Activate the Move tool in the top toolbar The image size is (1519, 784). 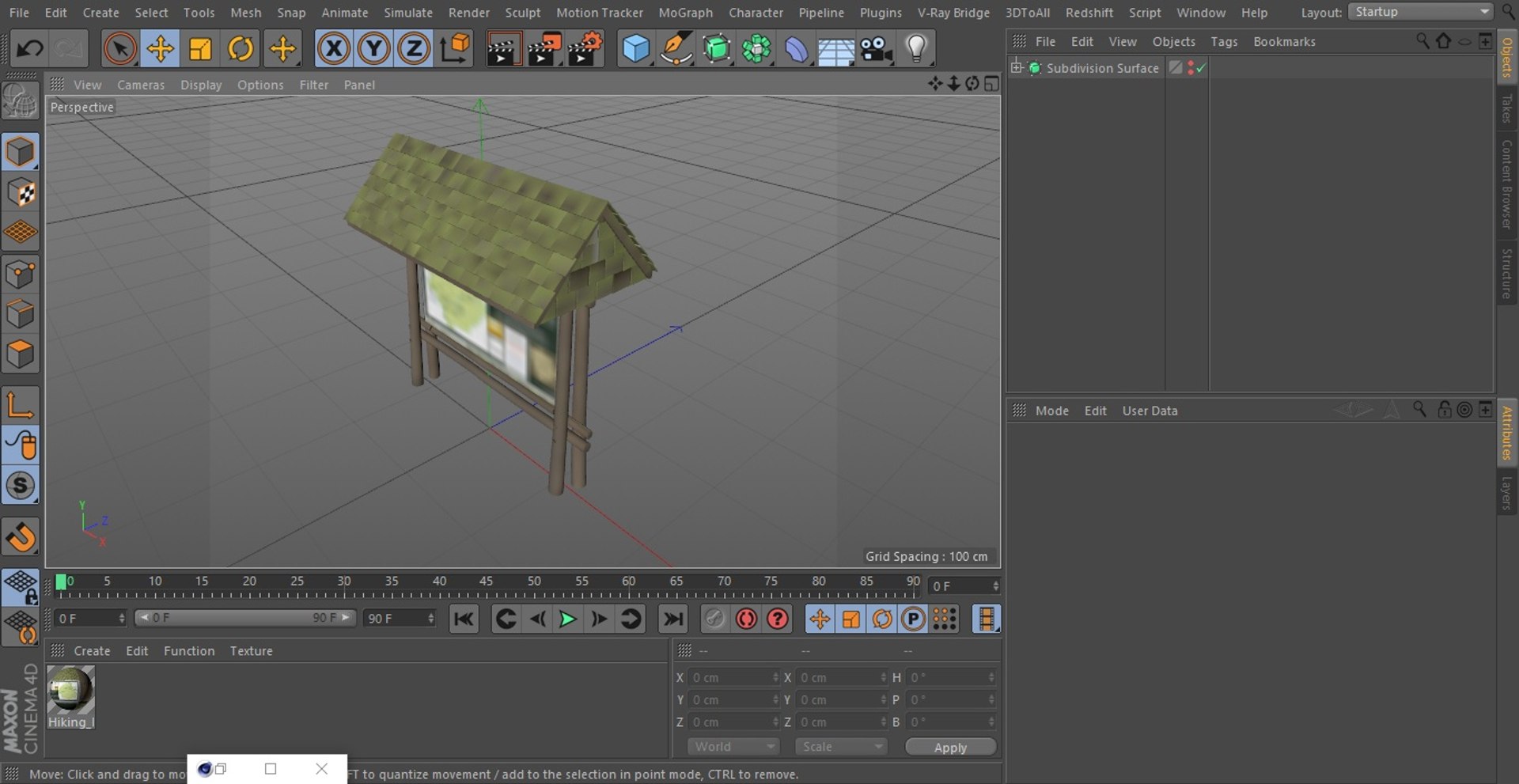coord(160,49)
